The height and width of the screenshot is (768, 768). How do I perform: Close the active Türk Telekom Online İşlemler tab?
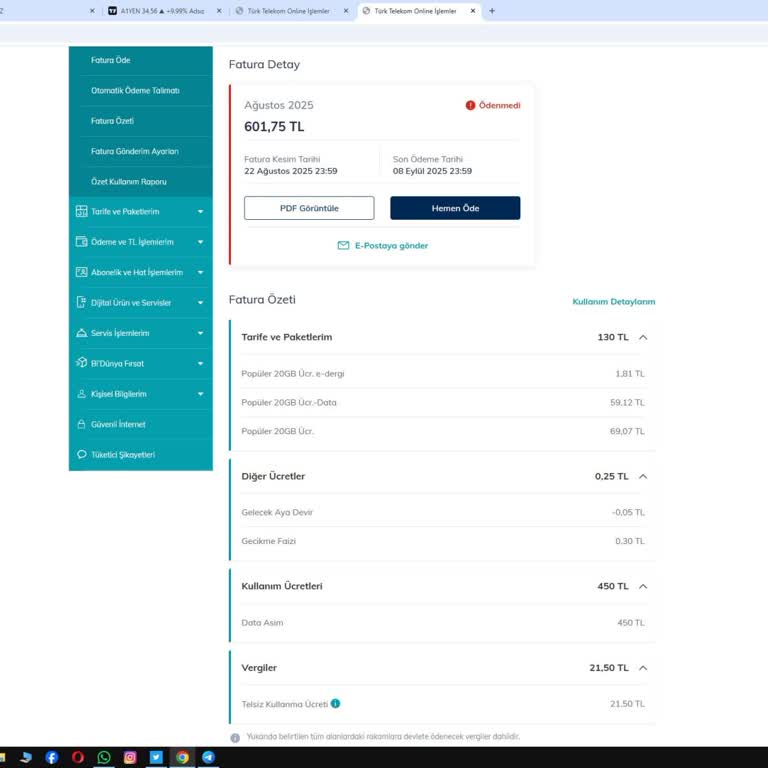(x=473, y=11)
